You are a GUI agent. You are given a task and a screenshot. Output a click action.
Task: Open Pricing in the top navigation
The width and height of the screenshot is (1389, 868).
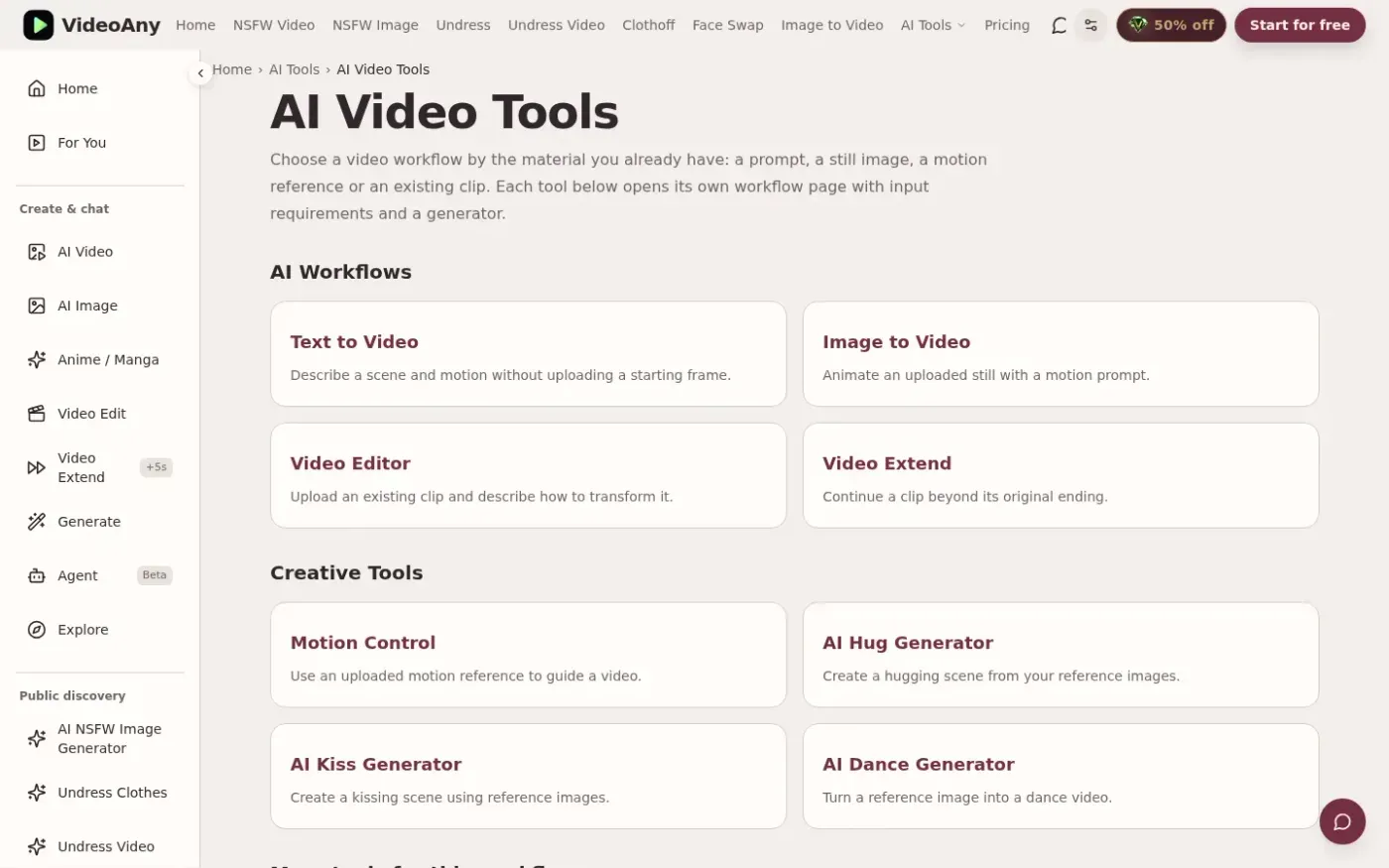click(x=1007, y=25)
